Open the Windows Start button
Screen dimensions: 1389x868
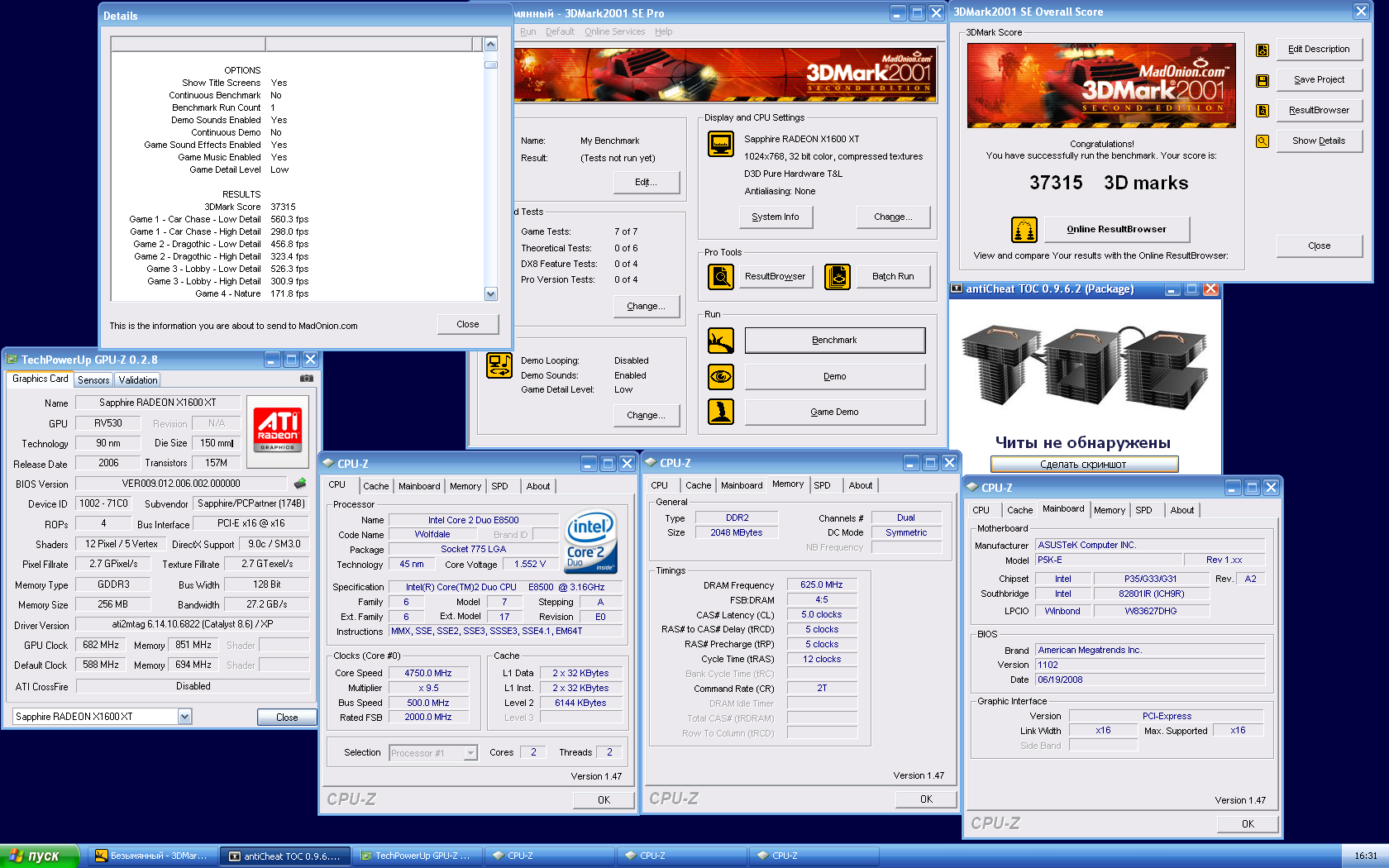(40, 856)
